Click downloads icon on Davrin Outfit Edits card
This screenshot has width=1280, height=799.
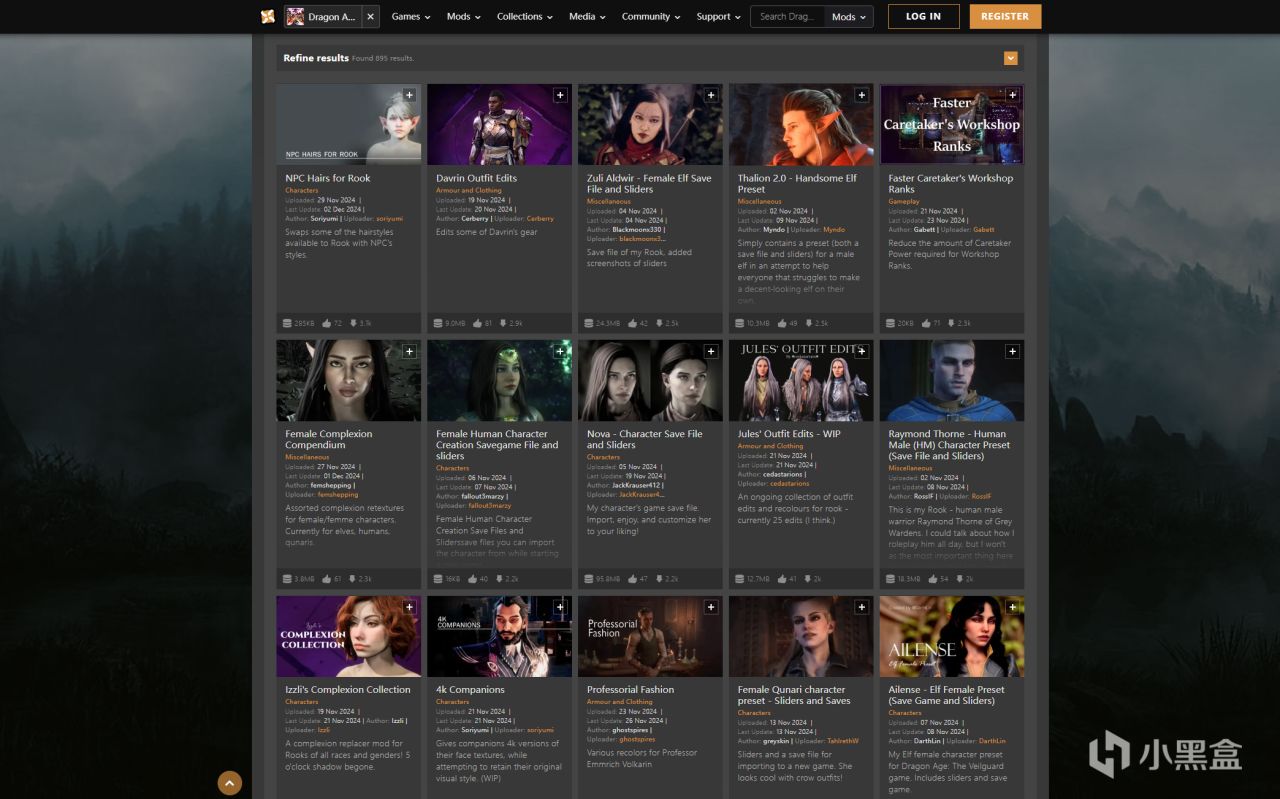pos(504,323)
